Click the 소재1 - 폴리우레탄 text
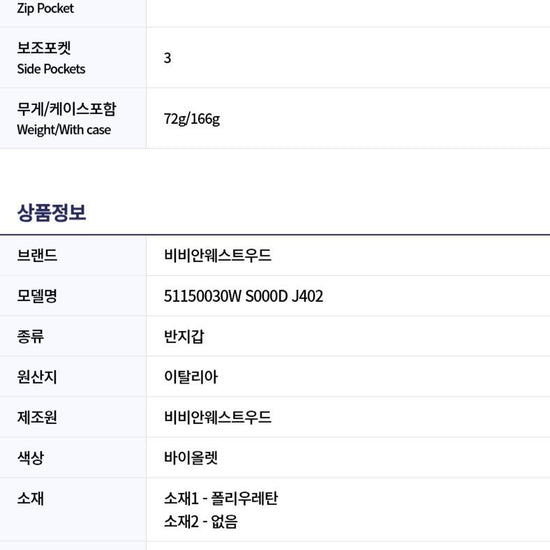The image size is (550, 550). [221, 498]
